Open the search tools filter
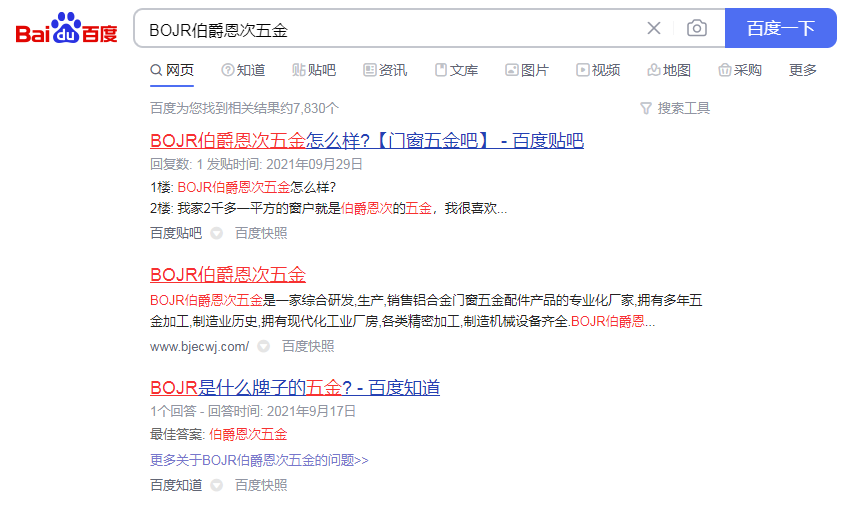 675,108
